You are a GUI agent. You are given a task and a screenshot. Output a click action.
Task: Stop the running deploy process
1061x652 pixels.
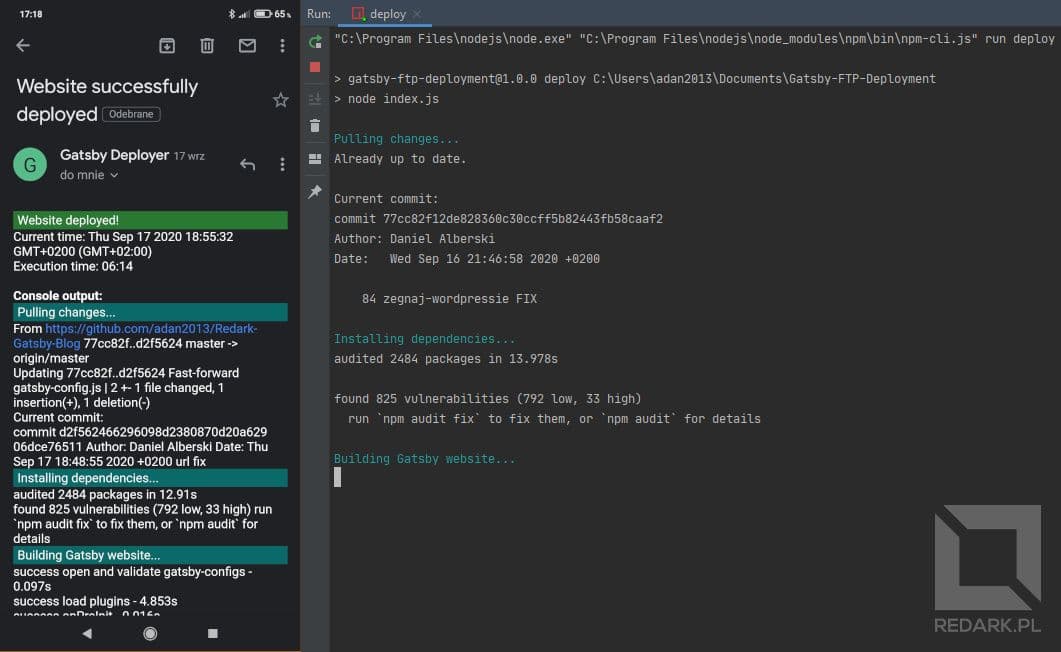(x=315, y=67)
